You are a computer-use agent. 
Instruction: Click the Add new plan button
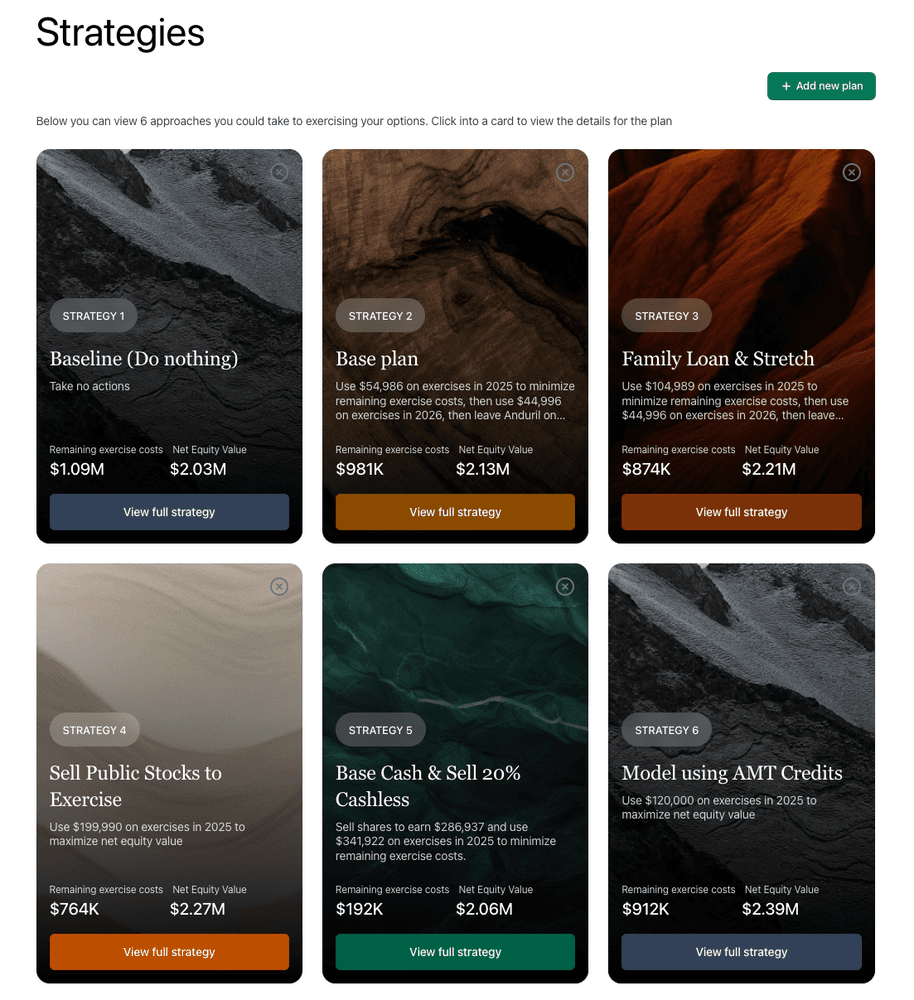(821, 86)
